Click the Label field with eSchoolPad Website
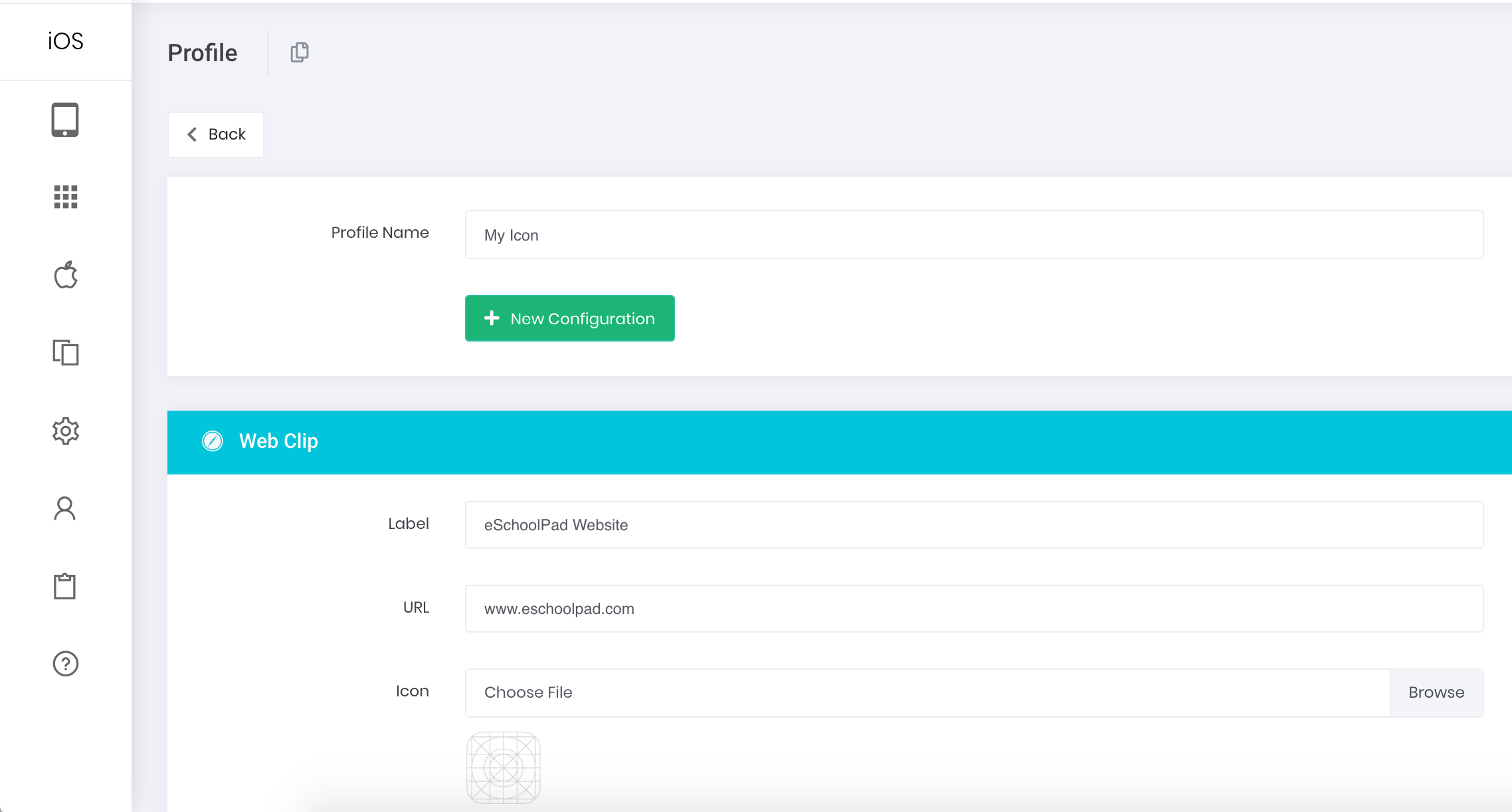This screenshot has height=812, width=1512. (x=974, y=525)
